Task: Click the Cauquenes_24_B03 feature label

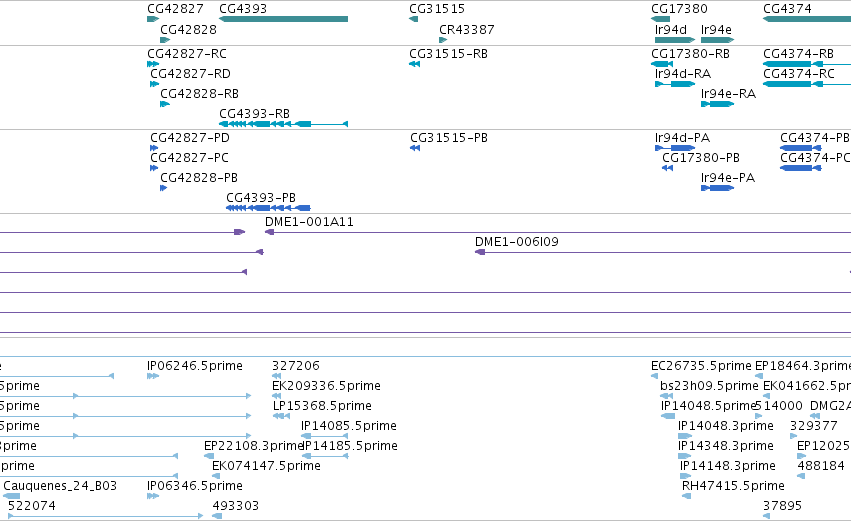Action: pyautogui.click(x=60, y=486)
